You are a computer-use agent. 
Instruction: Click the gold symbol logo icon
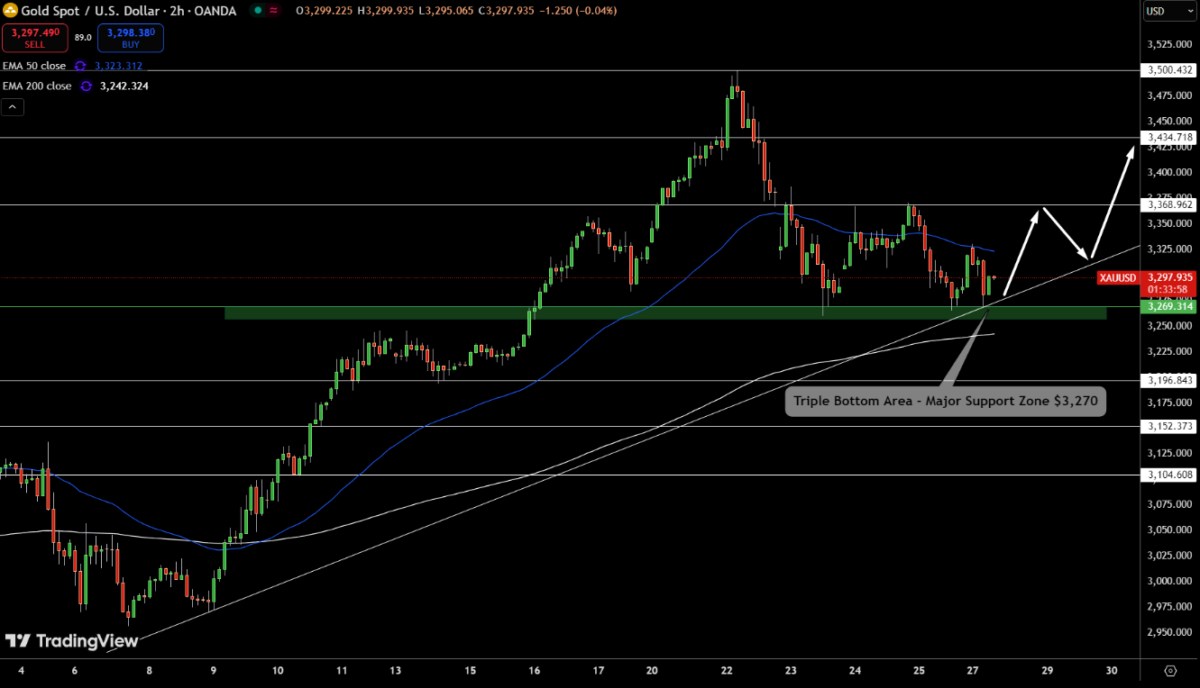11,10
